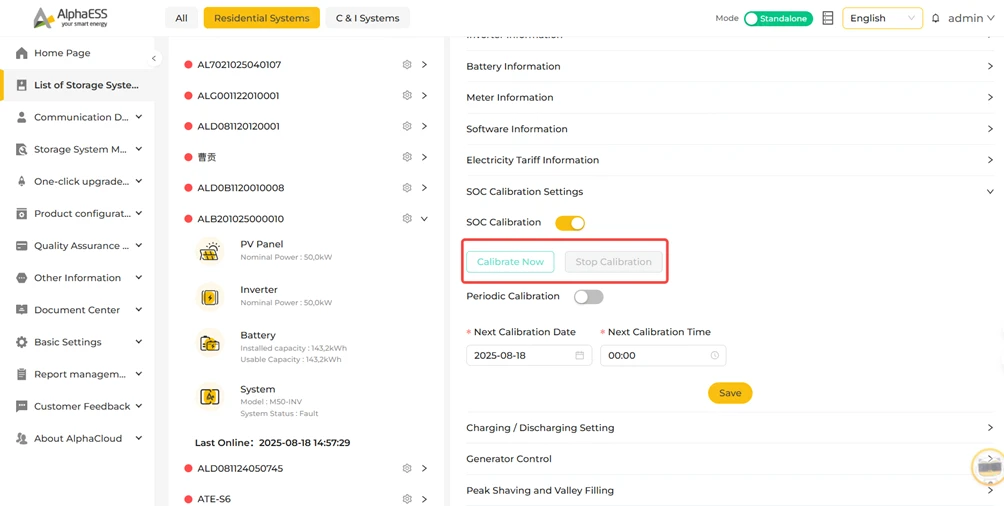Click the One-click upgrade rocket icon

[x=22, y=181]
